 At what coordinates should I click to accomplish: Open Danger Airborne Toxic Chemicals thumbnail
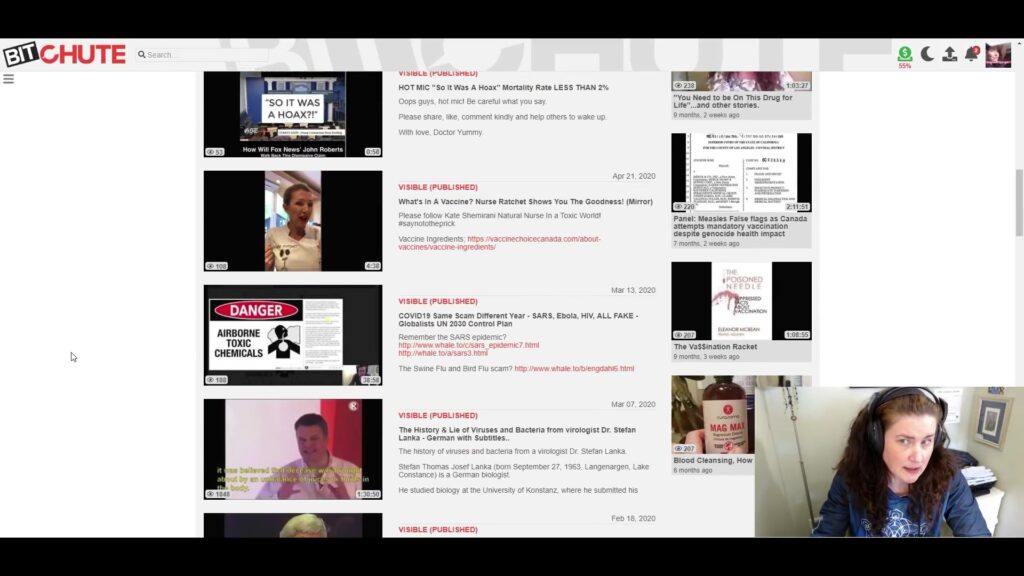293,335
